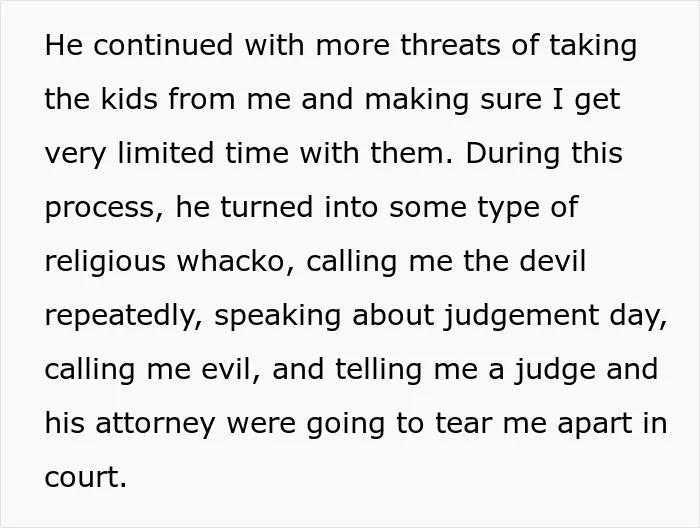Click the word "religious" in the text
Image resolution: width=700 pixels, height=528 pixels.
pyautogui.click(x=105, y=262)
